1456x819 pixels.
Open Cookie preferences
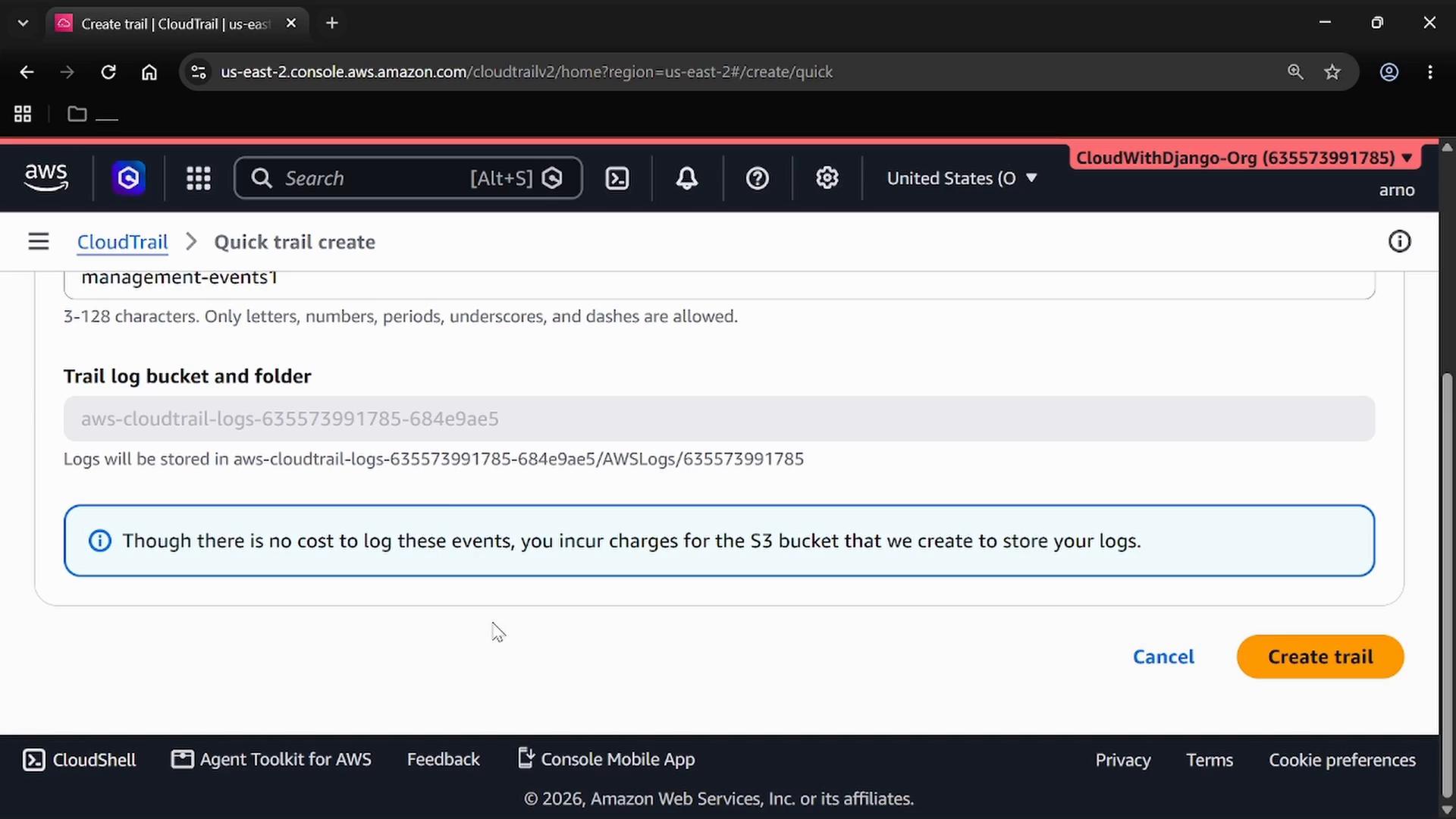coord(1342,760)
